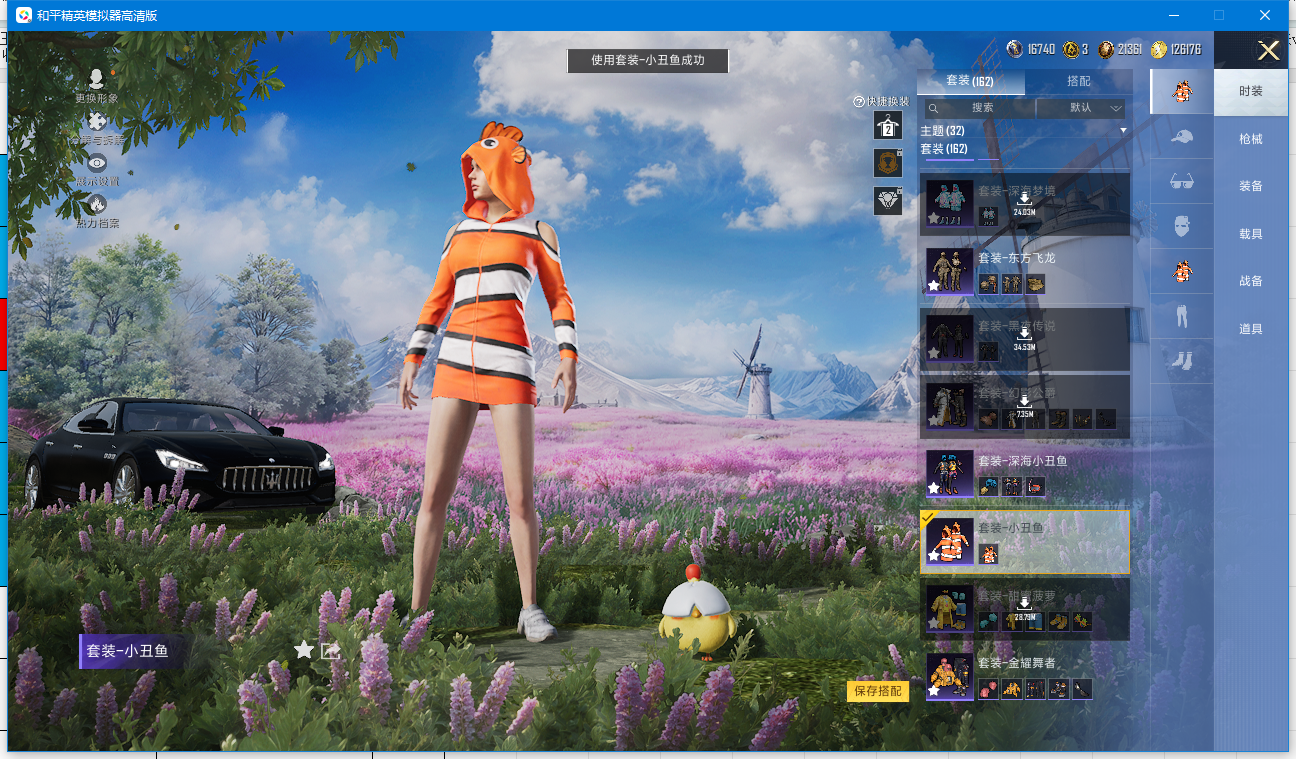Screen dimensions: 1296x759
Task: Toggle favorite star next to 套装-小丑鱼 label
Action: pyautogui.click(x=304, y=650)
